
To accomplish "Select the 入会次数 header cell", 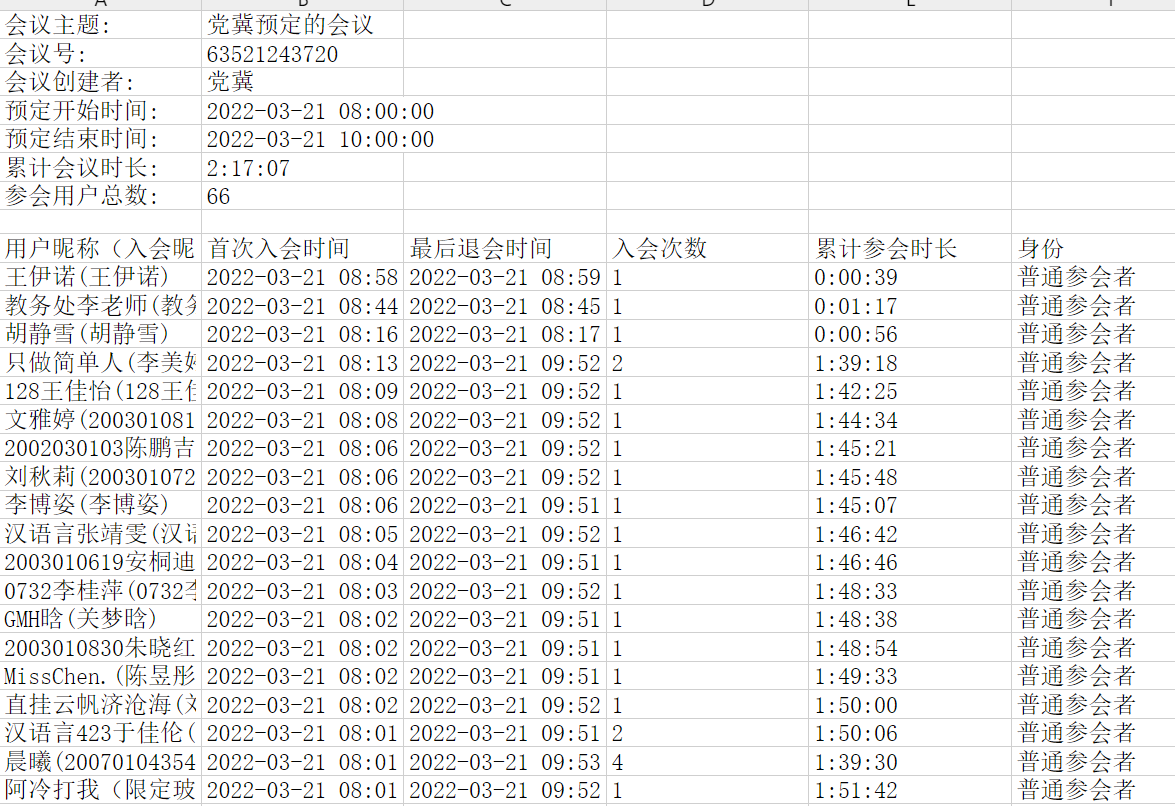I will (x=707, y=248).
